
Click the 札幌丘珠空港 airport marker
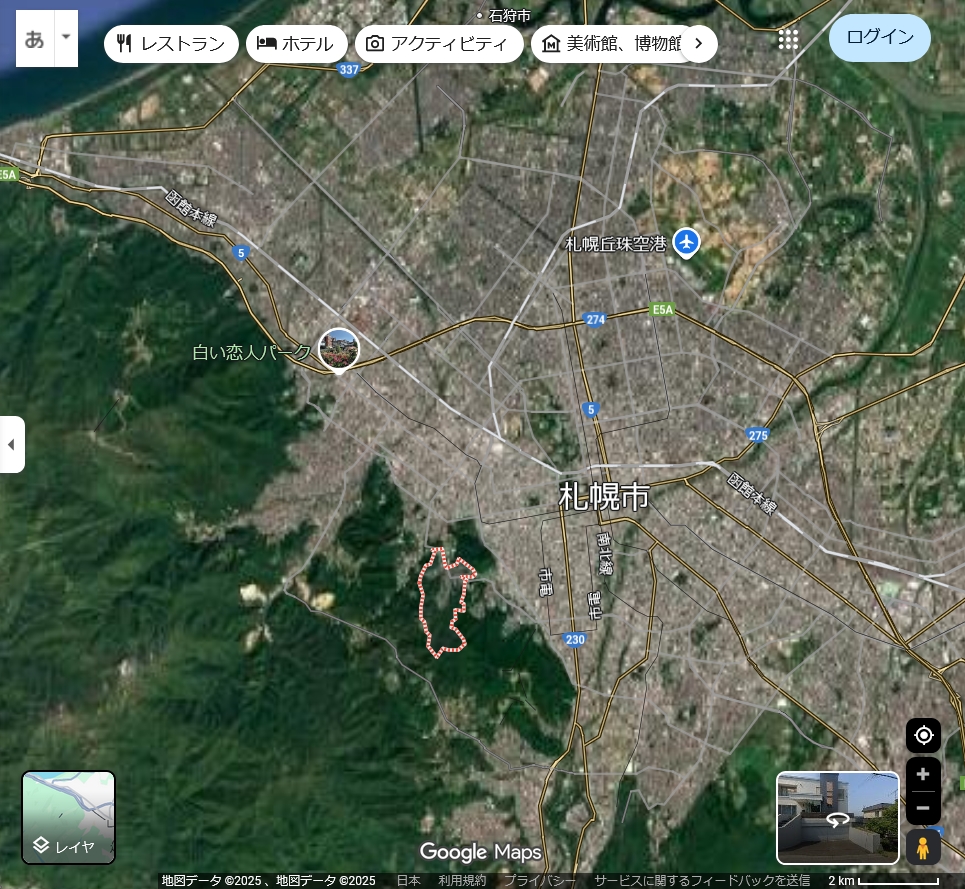(686, 242)
